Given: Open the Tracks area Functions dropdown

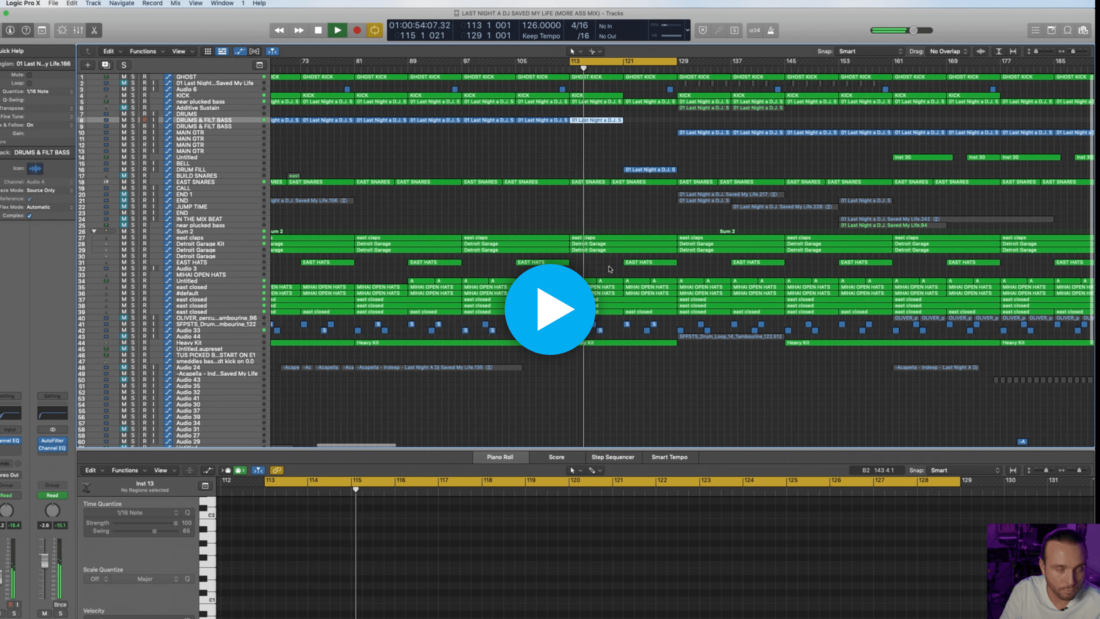Looking at the screenshot, I should pyautogui.click(x=145, y=51).
